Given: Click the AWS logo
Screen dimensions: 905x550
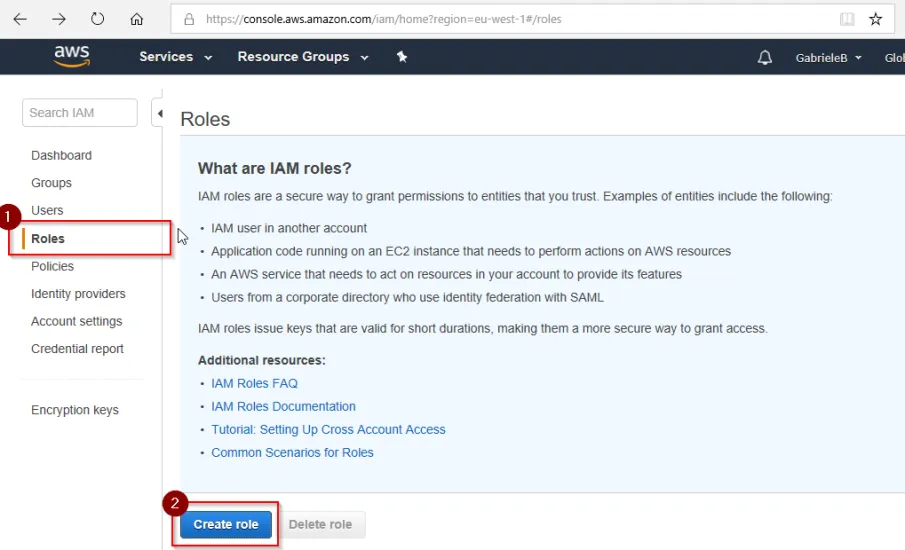Looking at the screenshot, I should tap(72, 57).
